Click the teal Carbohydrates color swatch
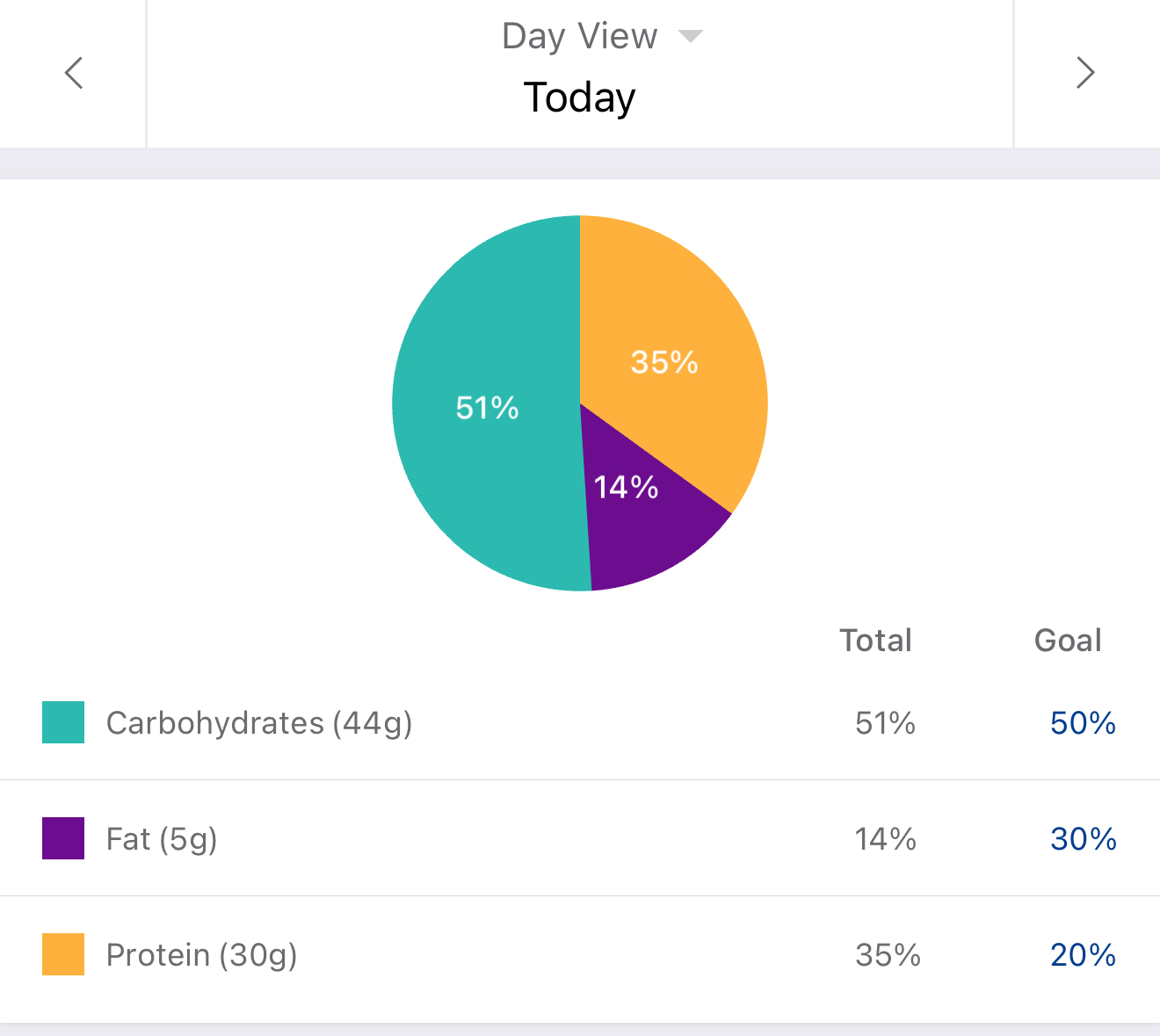This screenshot has height=1036, width=1160. tap(63, 722)
